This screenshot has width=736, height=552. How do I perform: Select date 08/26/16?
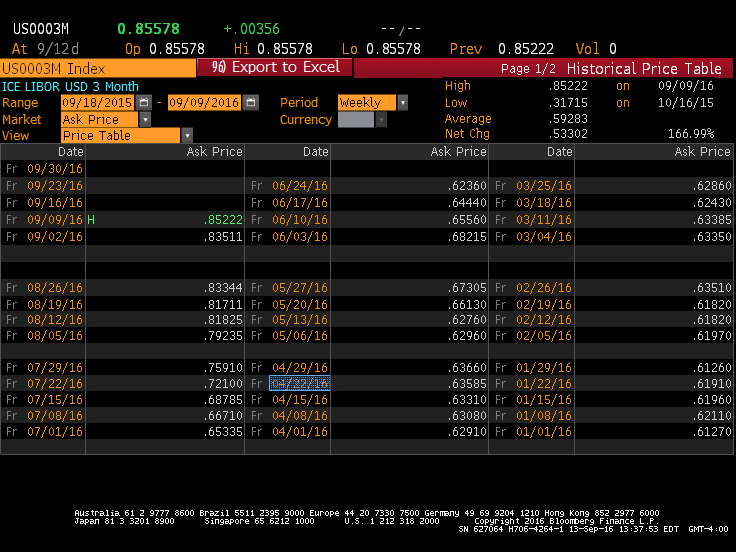tap(55, 288)
